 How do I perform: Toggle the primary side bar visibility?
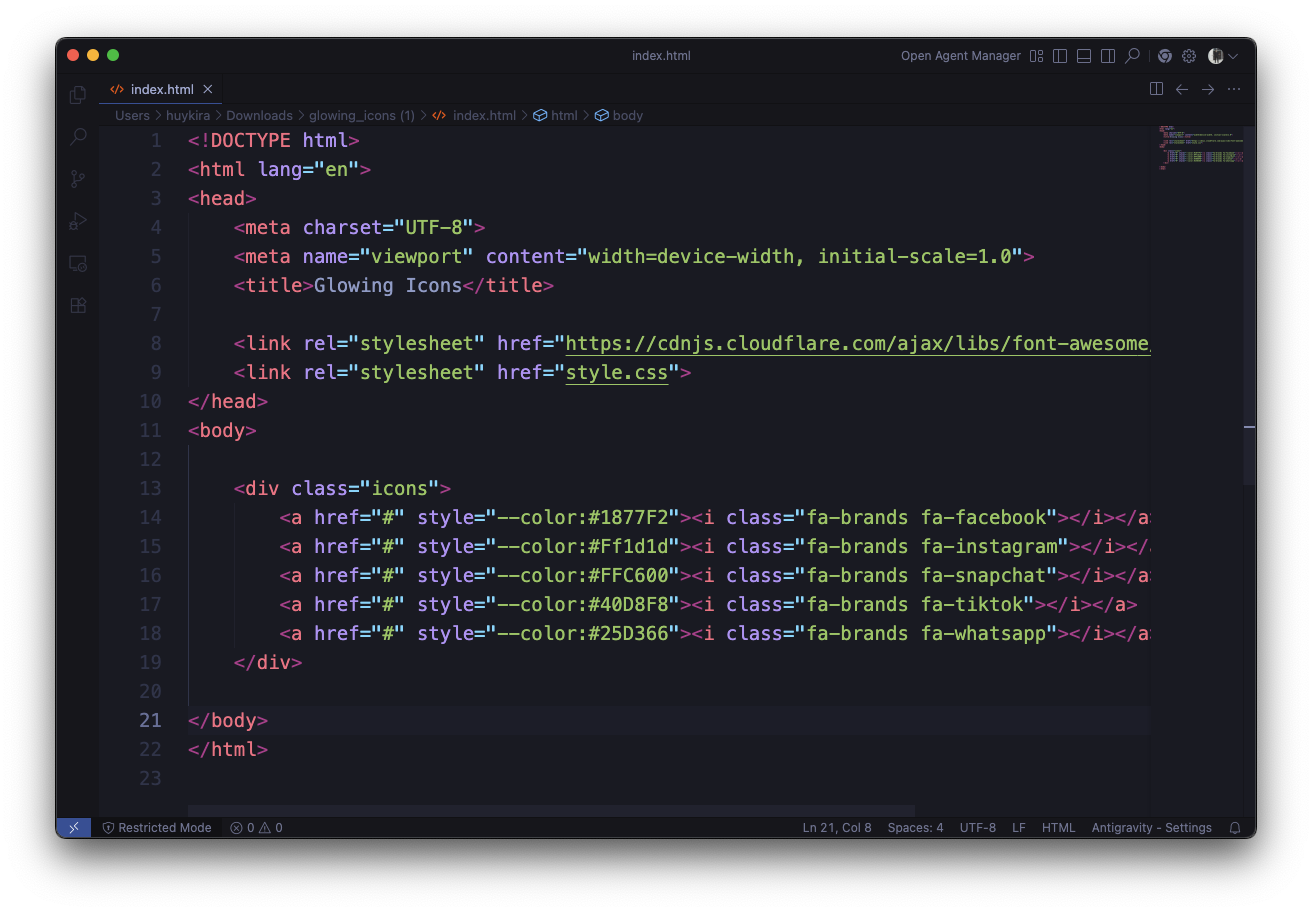(x=1060, y=56)
